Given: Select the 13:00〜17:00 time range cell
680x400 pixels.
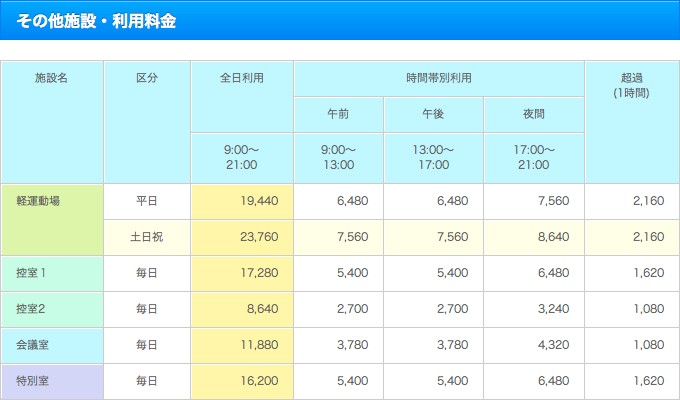Looking at the screenshot, I should (x=433, y=158).
